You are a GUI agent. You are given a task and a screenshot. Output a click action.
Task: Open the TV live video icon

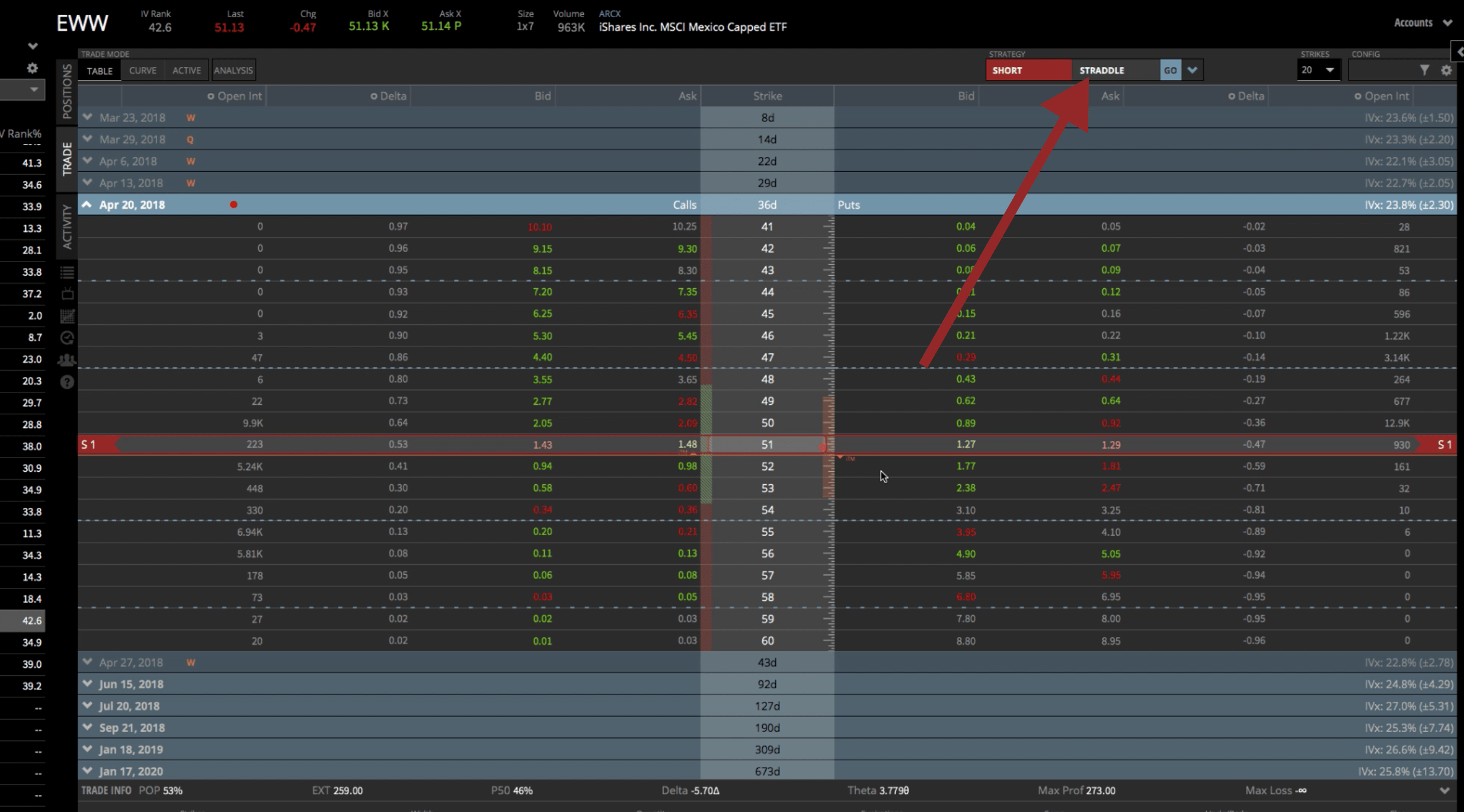pyautogui.click(x=67, y=293)
